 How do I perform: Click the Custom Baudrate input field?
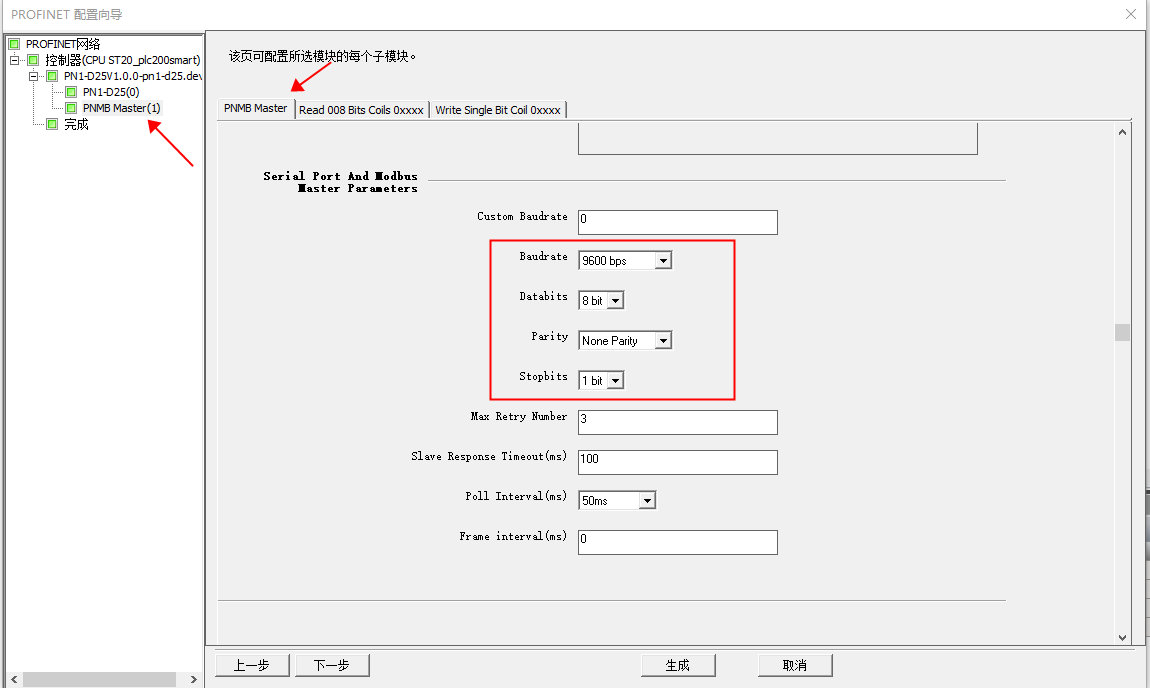(x=677, y=222)
